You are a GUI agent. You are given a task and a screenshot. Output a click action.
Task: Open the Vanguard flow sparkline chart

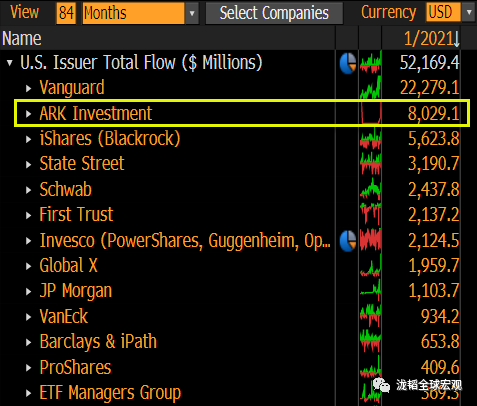(370, 88)
